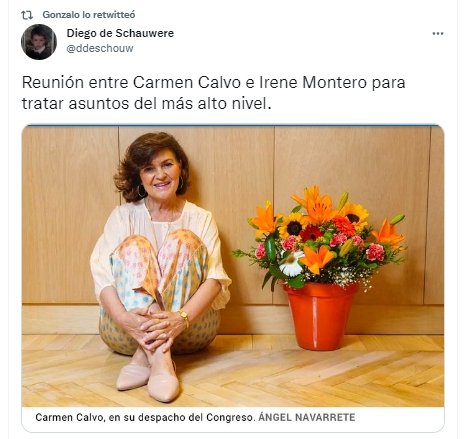
Task: Click the photographer credit ÁNGEL NAVARRETE
Action: 307,417
